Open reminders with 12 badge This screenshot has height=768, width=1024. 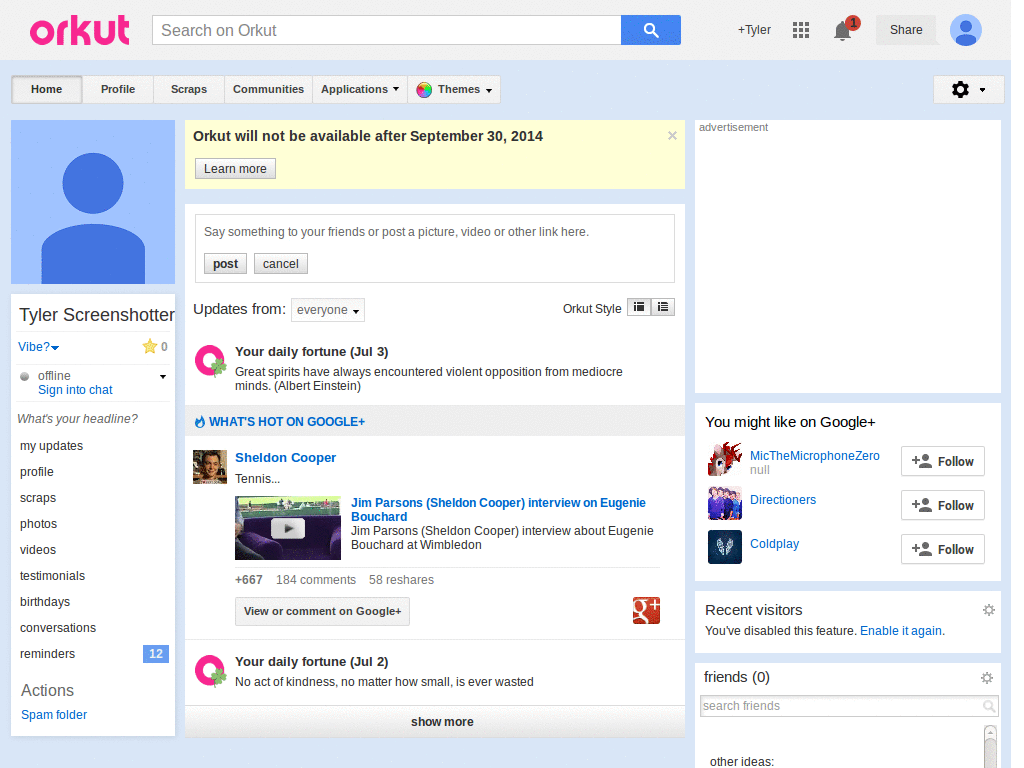click(x=93, y=654)
